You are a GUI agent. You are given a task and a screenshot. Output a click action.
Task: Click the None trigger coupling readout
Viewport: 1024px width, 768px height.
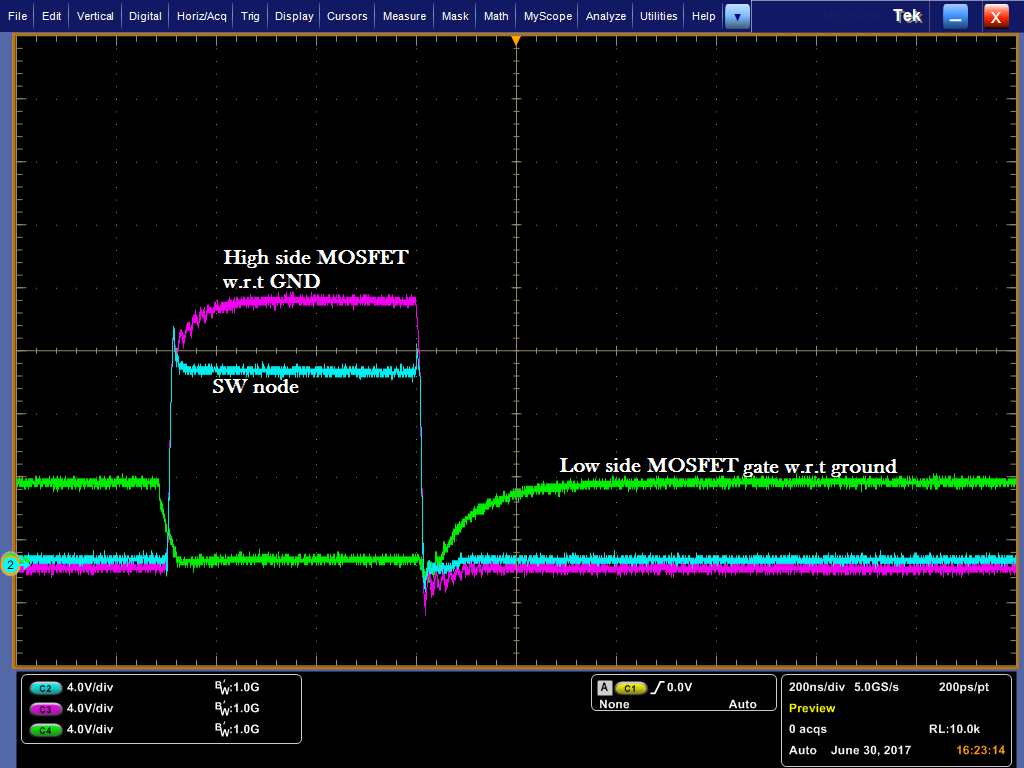coord(614,705)
